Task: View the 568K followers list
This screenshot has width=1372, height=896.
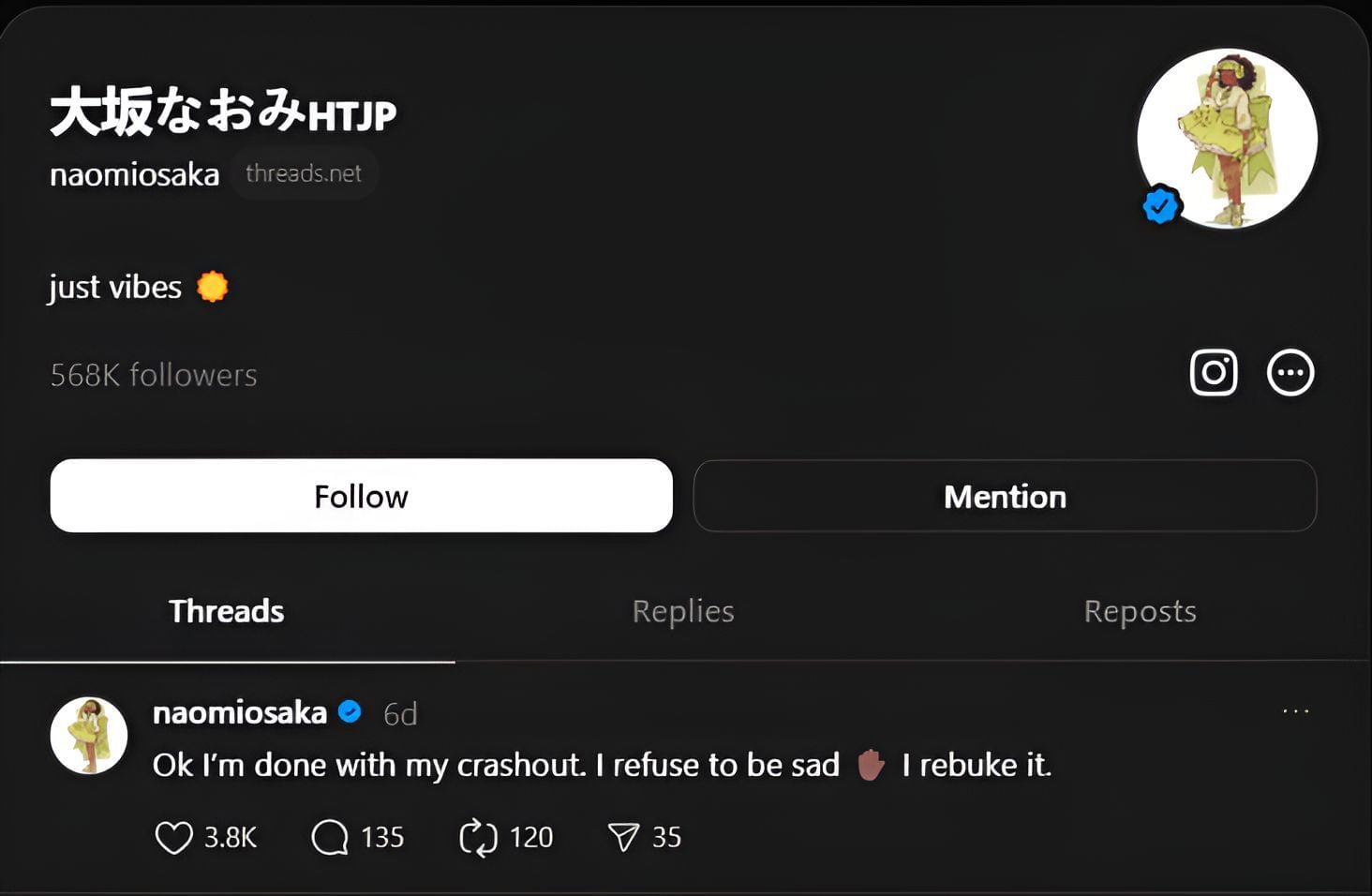Action: (x=154, y=375)
